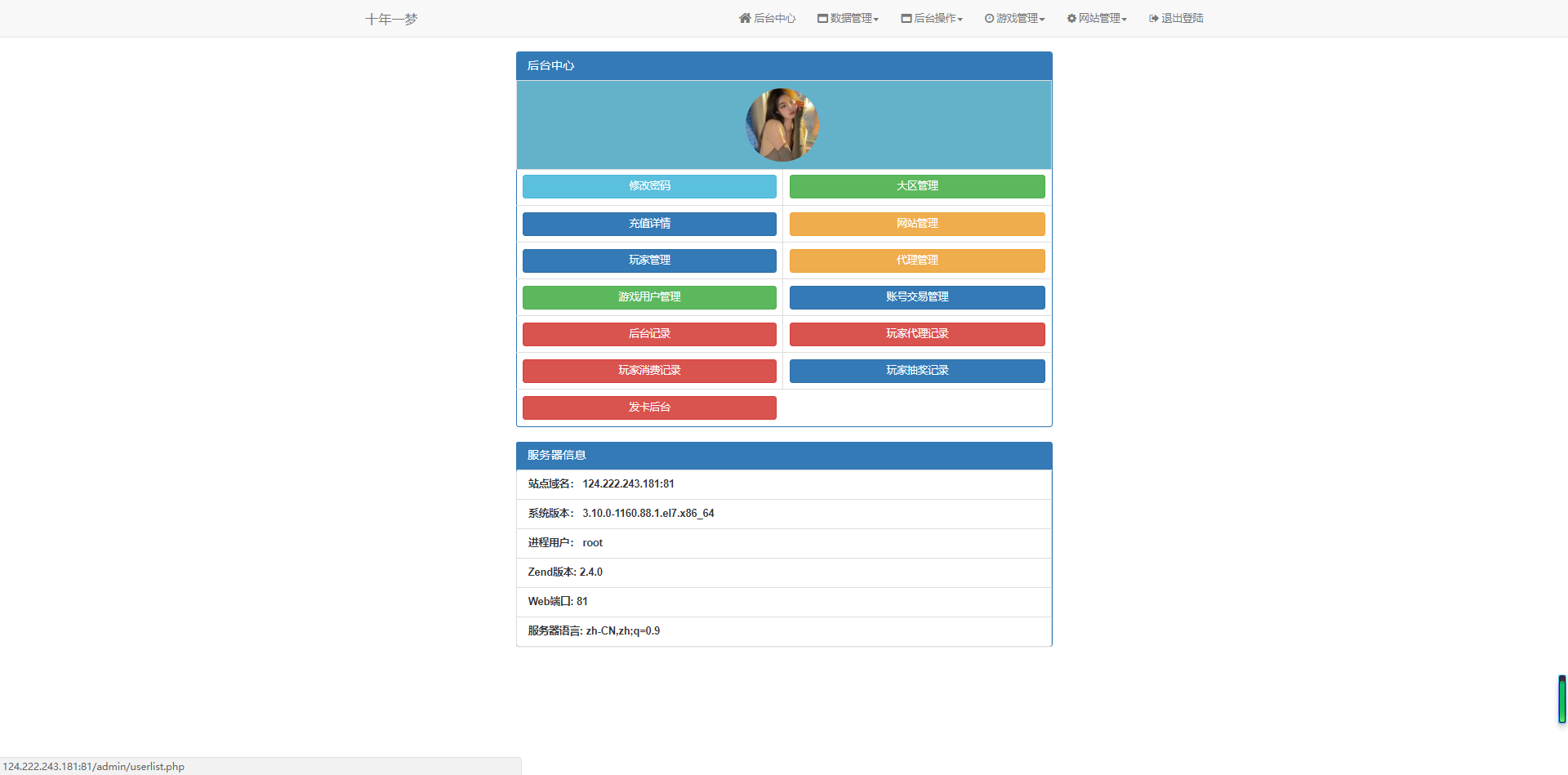
Task: Select the orange 代理管理 button
Action: tap(917, 261)
